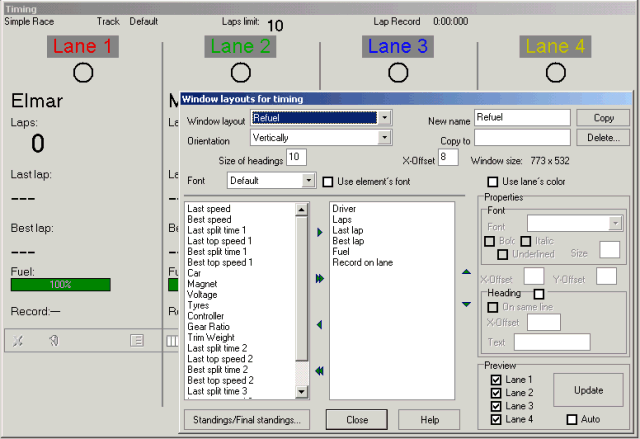Image resolution: width=640 pixels, height=439 pixels.
Task: Click the Lane 4 start light circle
Action: coord(556,73)
